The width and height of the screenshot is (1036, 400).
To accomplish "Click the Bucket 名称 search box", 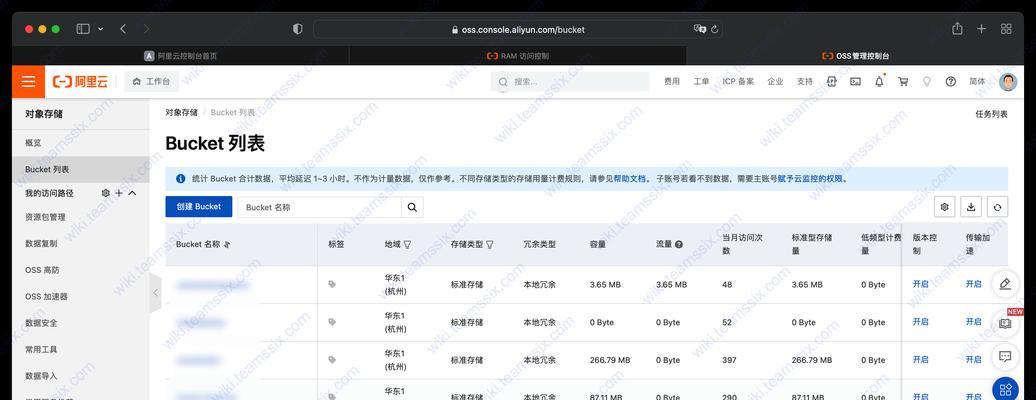I will tap(320, 207).
